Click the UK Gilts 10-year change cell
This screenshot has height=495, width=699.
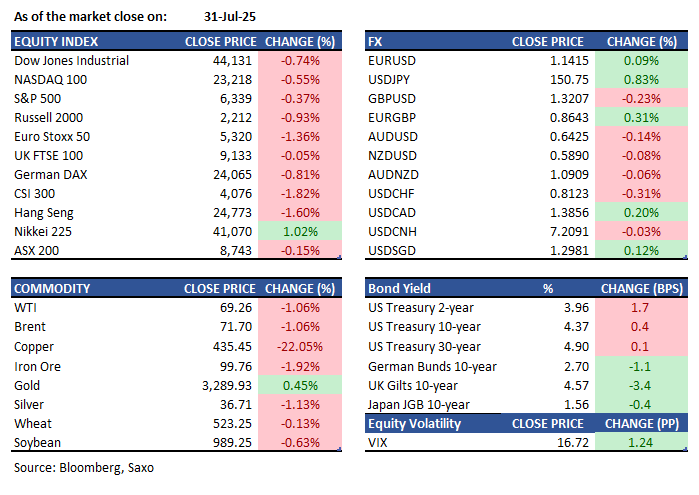pyautogui.click(x=642, y=383)
